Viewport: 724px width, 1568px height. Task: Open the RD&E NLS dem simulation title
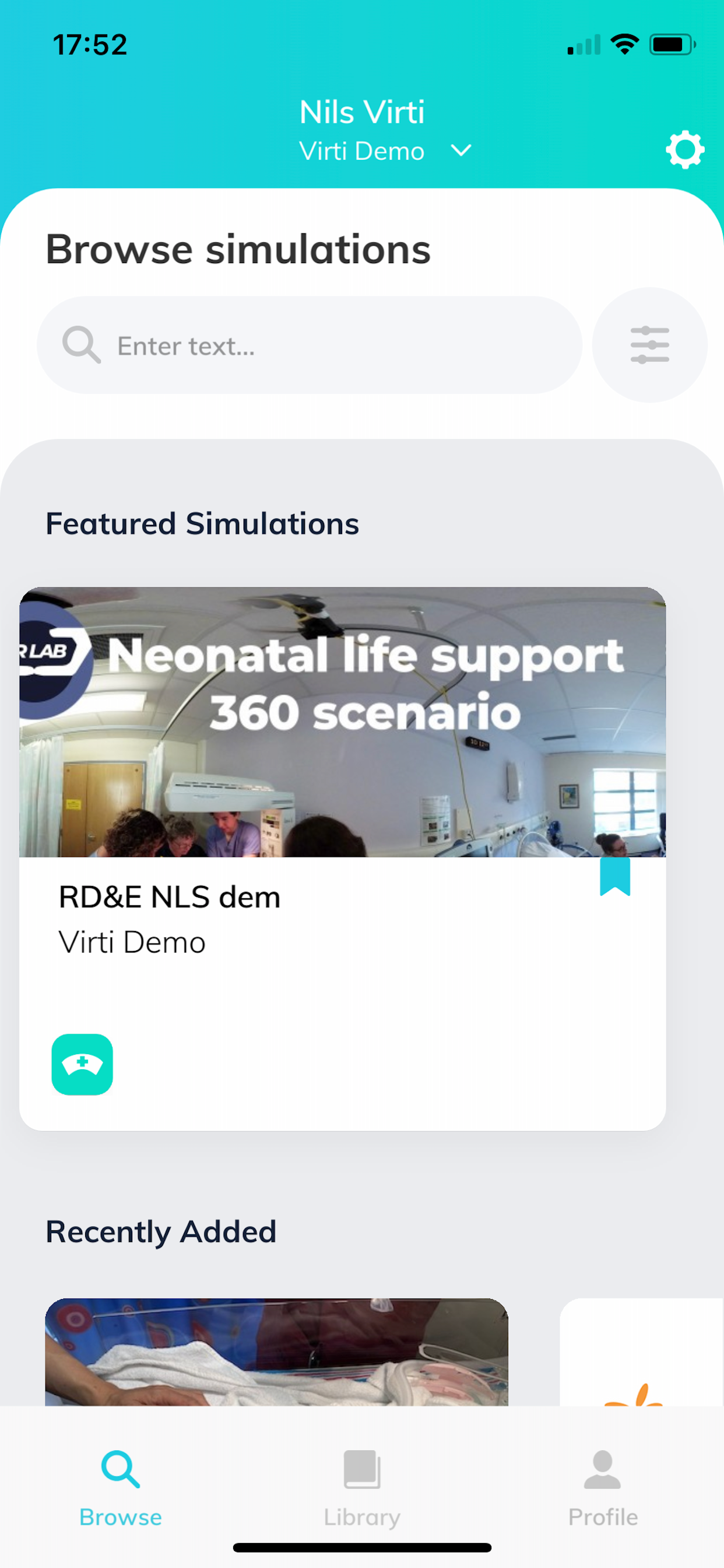click(x=170, y=897)
